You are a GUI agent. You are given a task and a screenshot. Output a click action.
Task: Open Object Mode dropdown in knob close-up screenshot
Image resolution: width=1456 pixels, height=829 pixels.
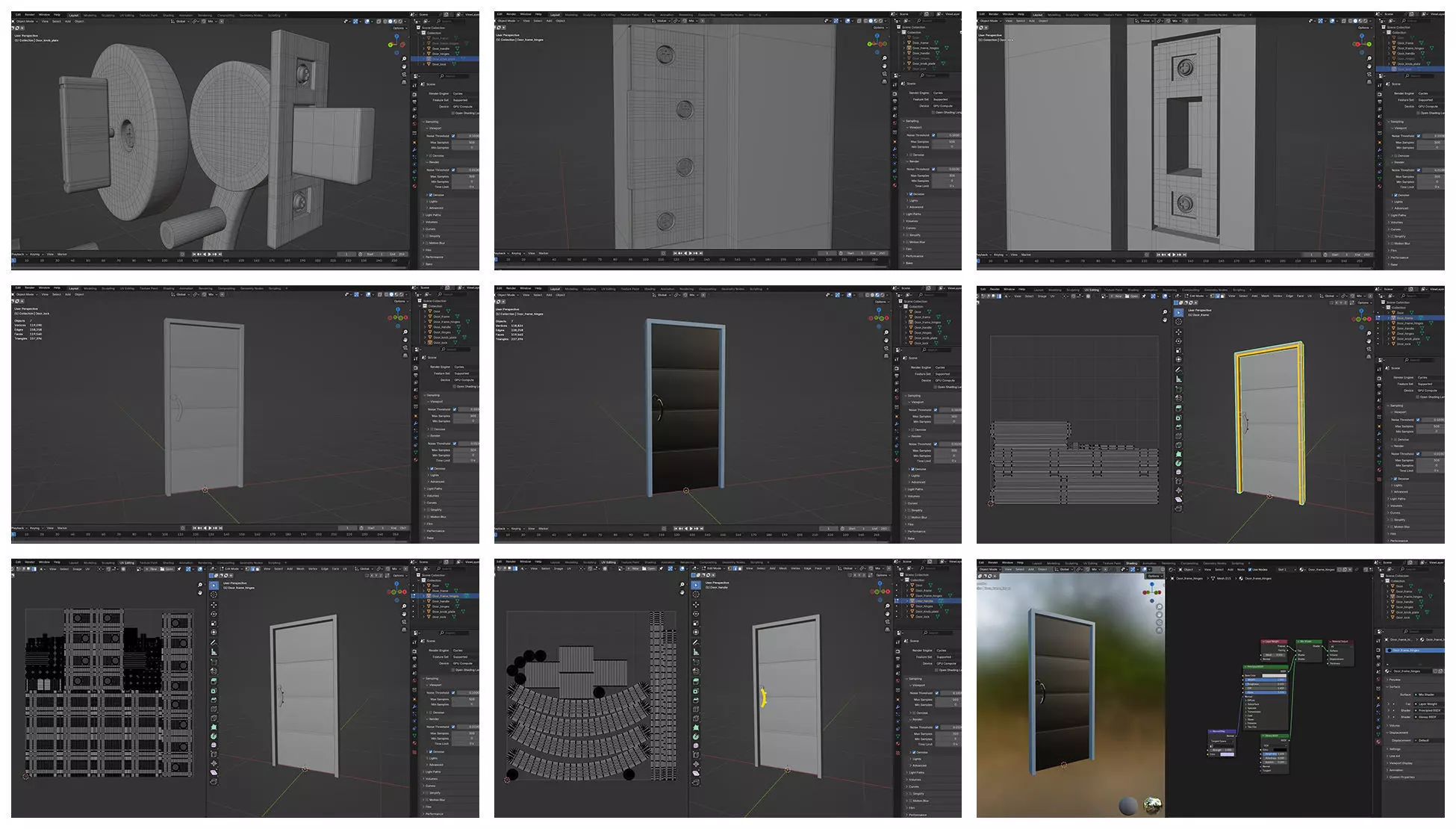25,21
